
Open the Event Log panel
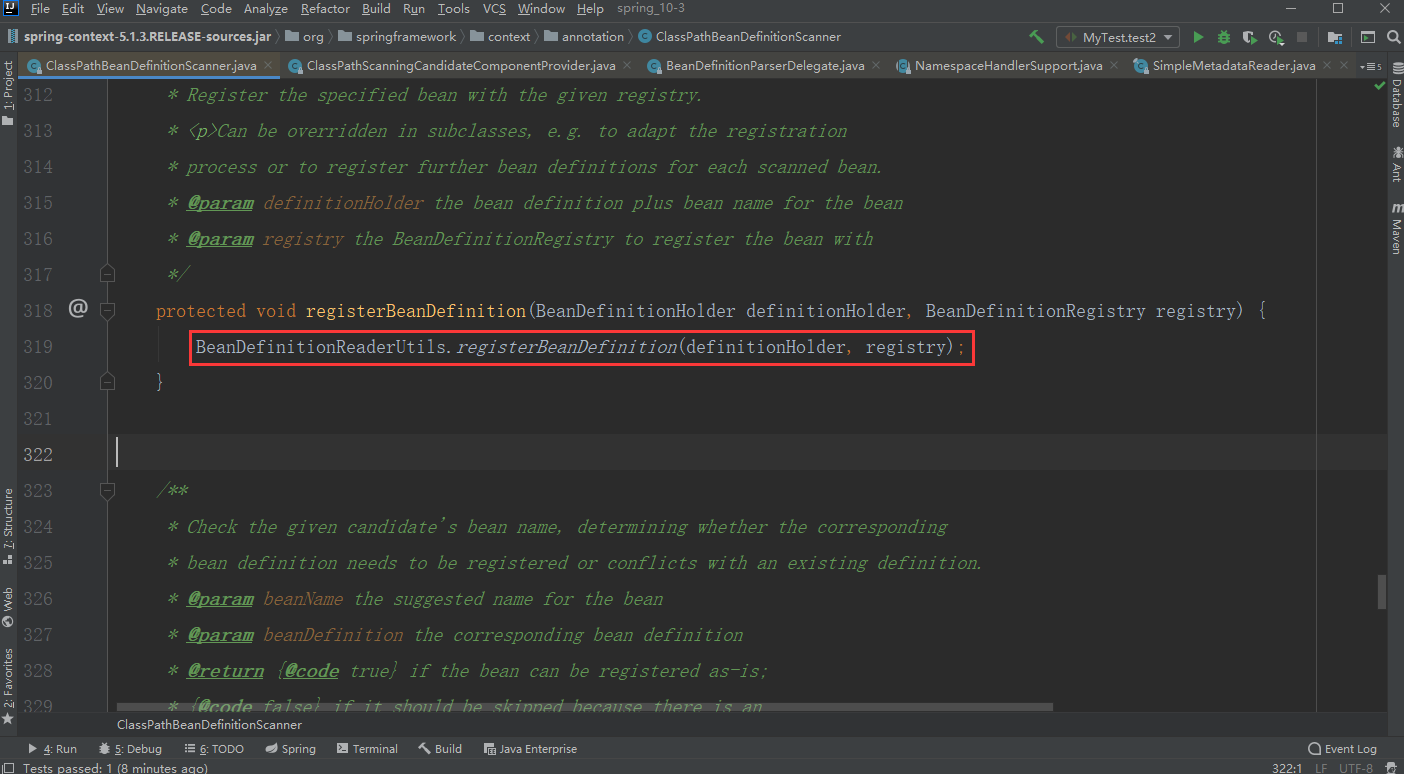click(1342, 748)
